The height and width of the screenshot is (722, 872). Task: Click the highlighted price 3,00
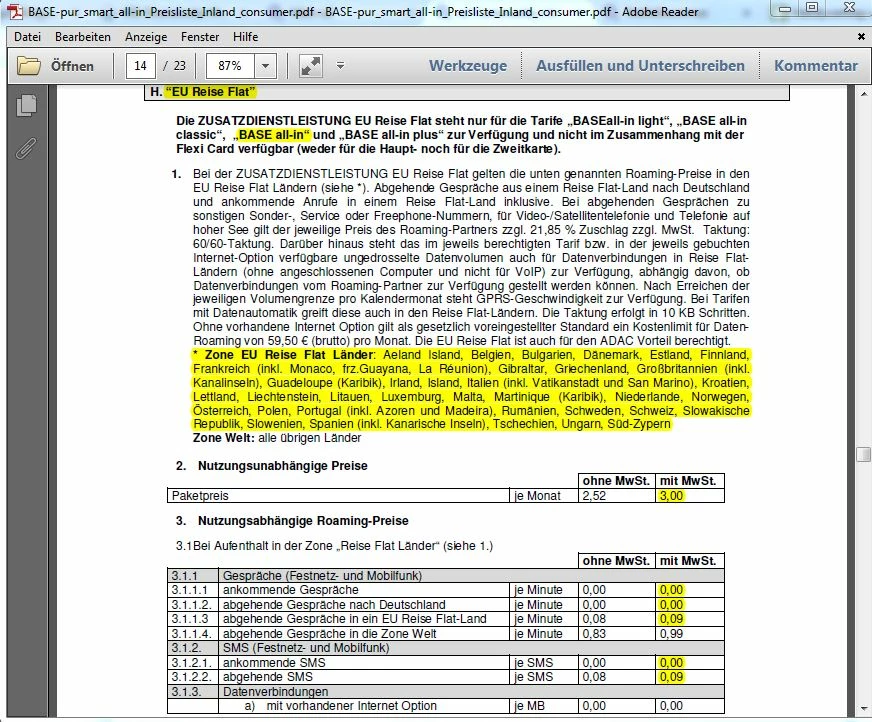click(671, 496)
